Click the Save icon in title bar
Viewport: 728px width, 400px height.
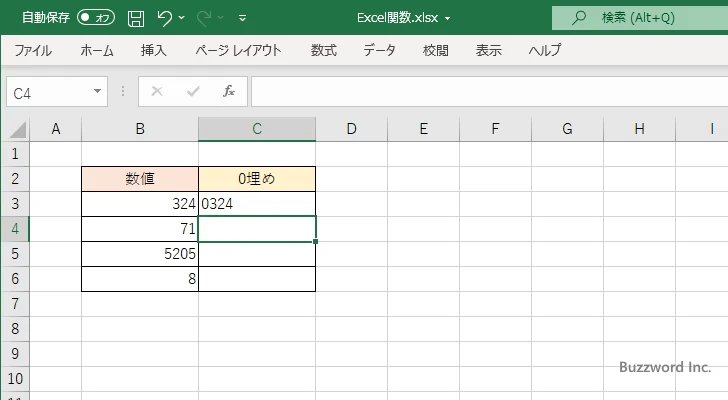point(136,18)
